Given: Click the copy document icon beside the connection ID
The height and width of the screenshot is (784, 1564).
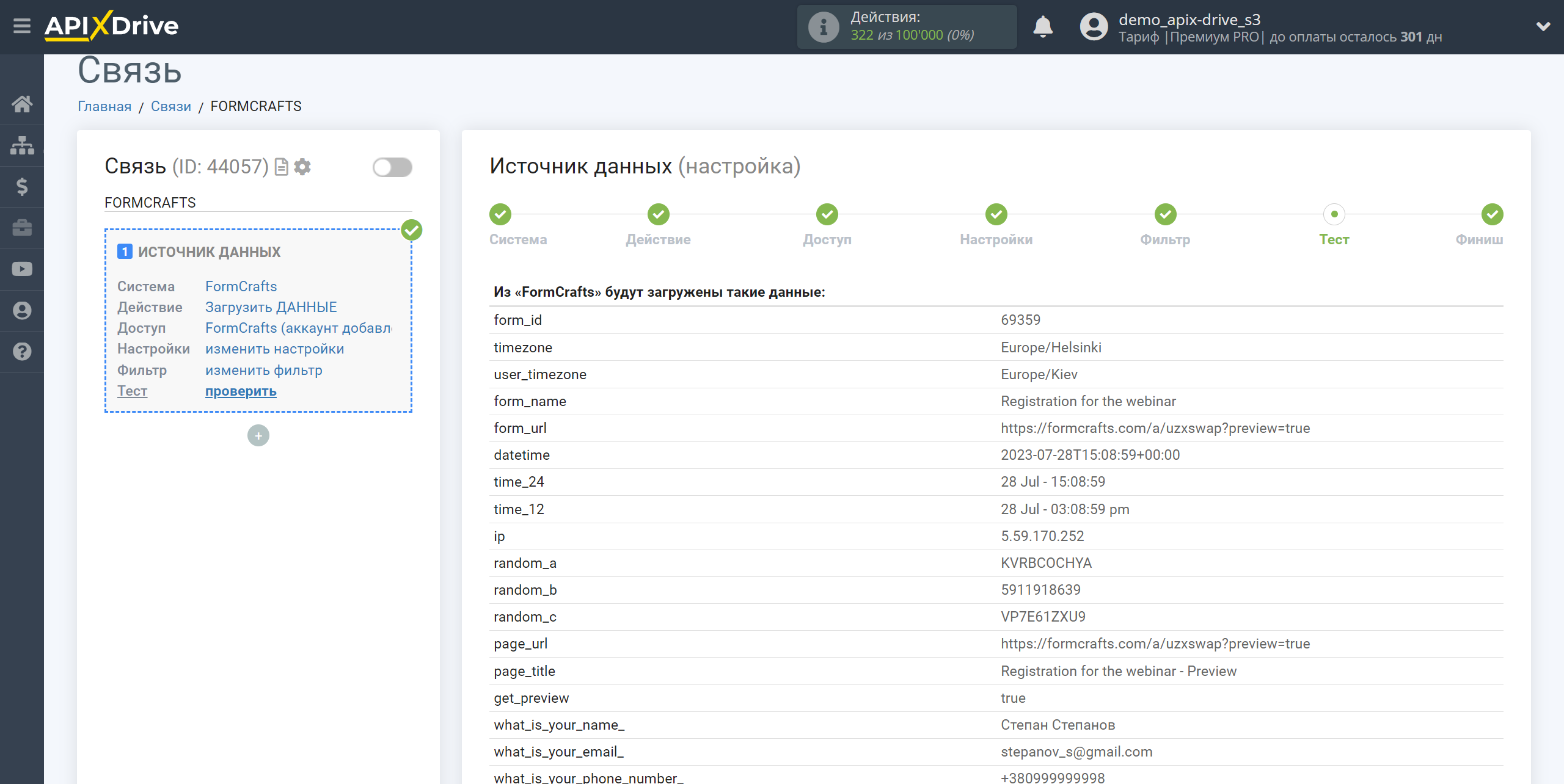Looking at the screenshot, I should pyautogui.click(x=281, y=167).
